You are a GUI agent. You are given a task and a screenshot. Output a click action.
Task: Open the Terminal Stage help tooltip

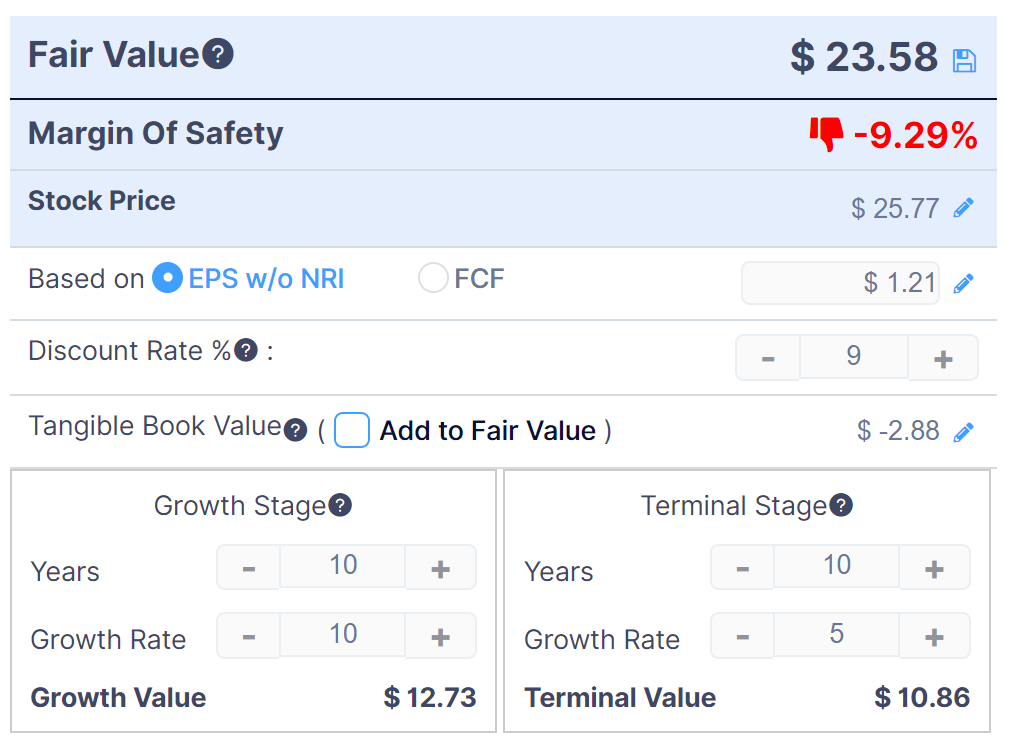pyautogui.click(x=842, y=505)
